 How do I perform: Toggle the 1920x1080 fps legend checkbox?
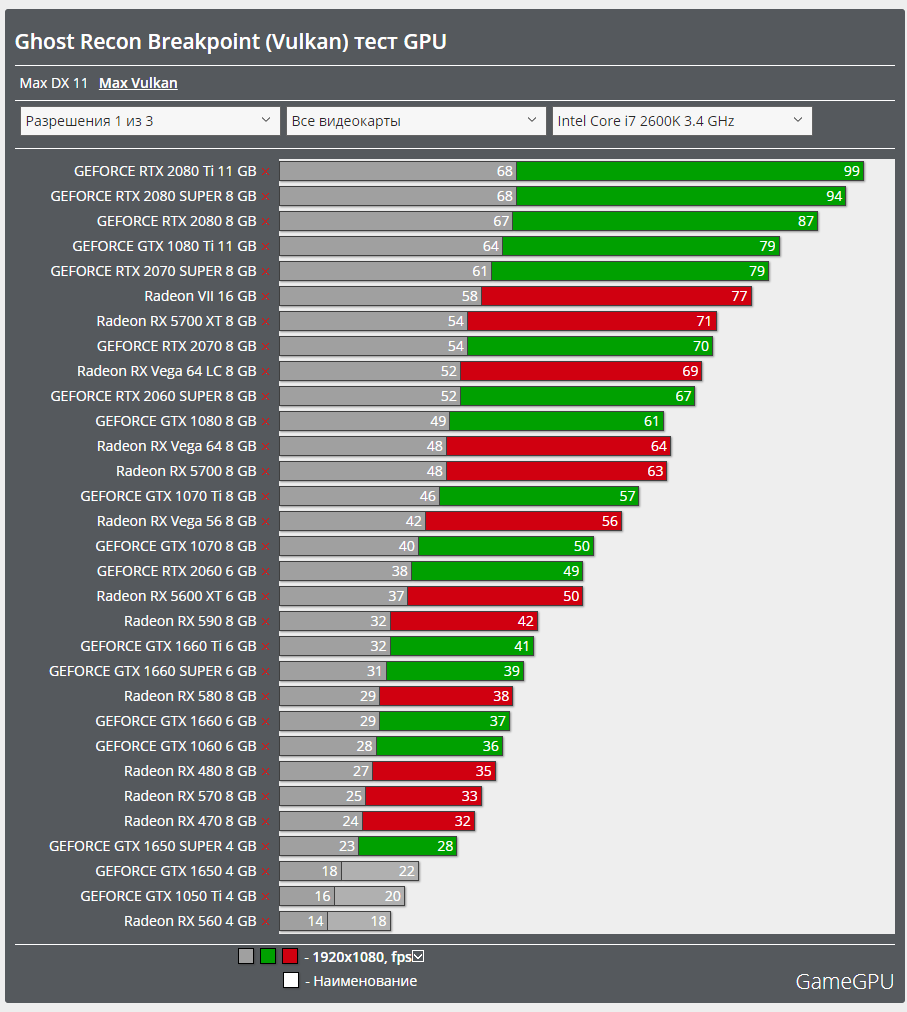418,956
